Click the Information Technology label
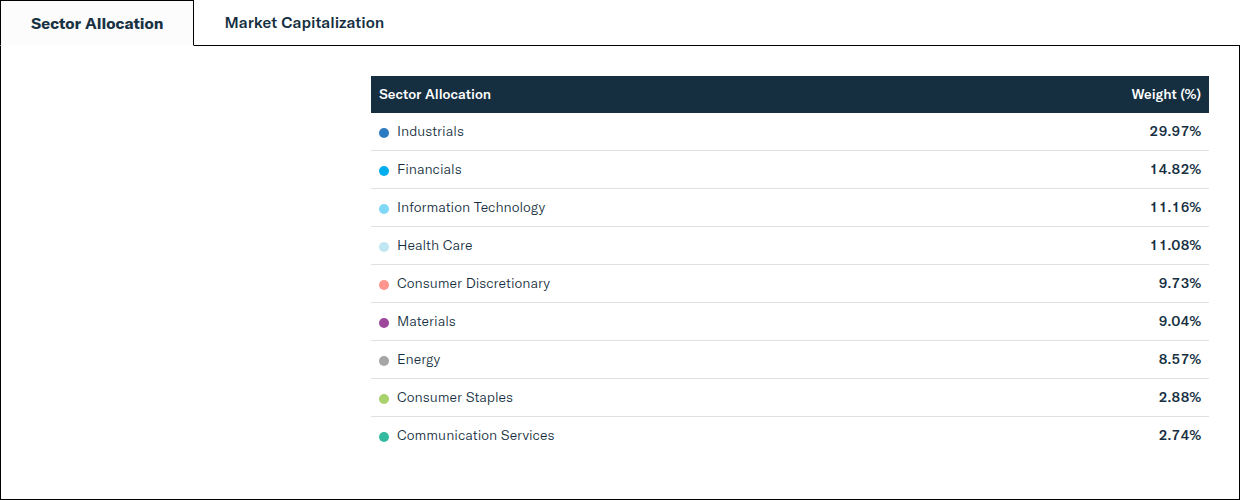 471,207
